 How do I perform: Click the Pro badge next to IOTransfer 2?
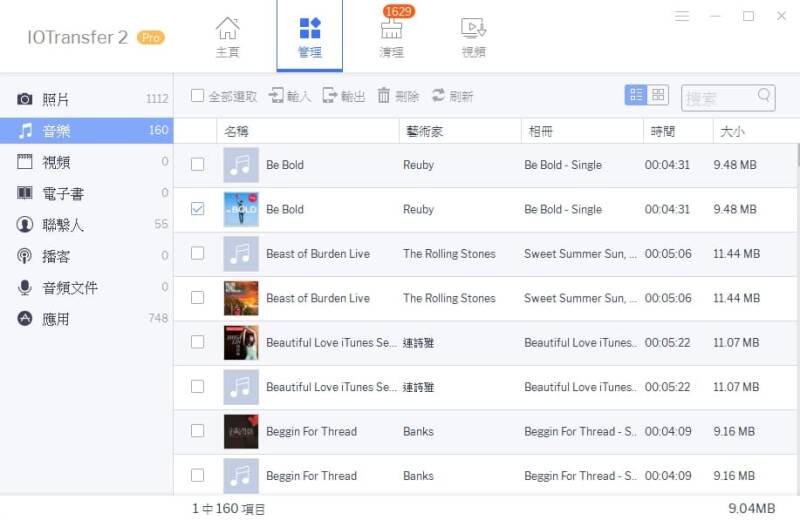pyautogui.click(x=151, y=37)
